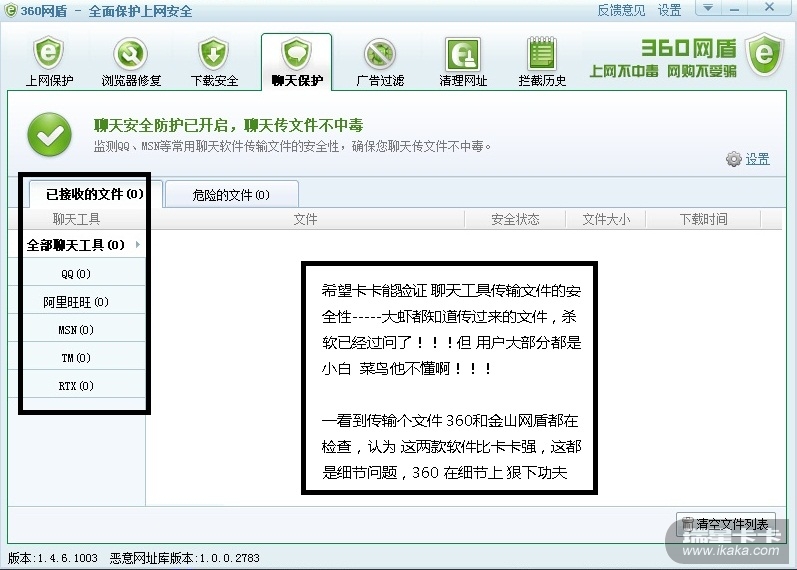Viewport: 797px width, 570px height.
Task: Click the green checkmark status icon
Action: [x=49, y=134]
